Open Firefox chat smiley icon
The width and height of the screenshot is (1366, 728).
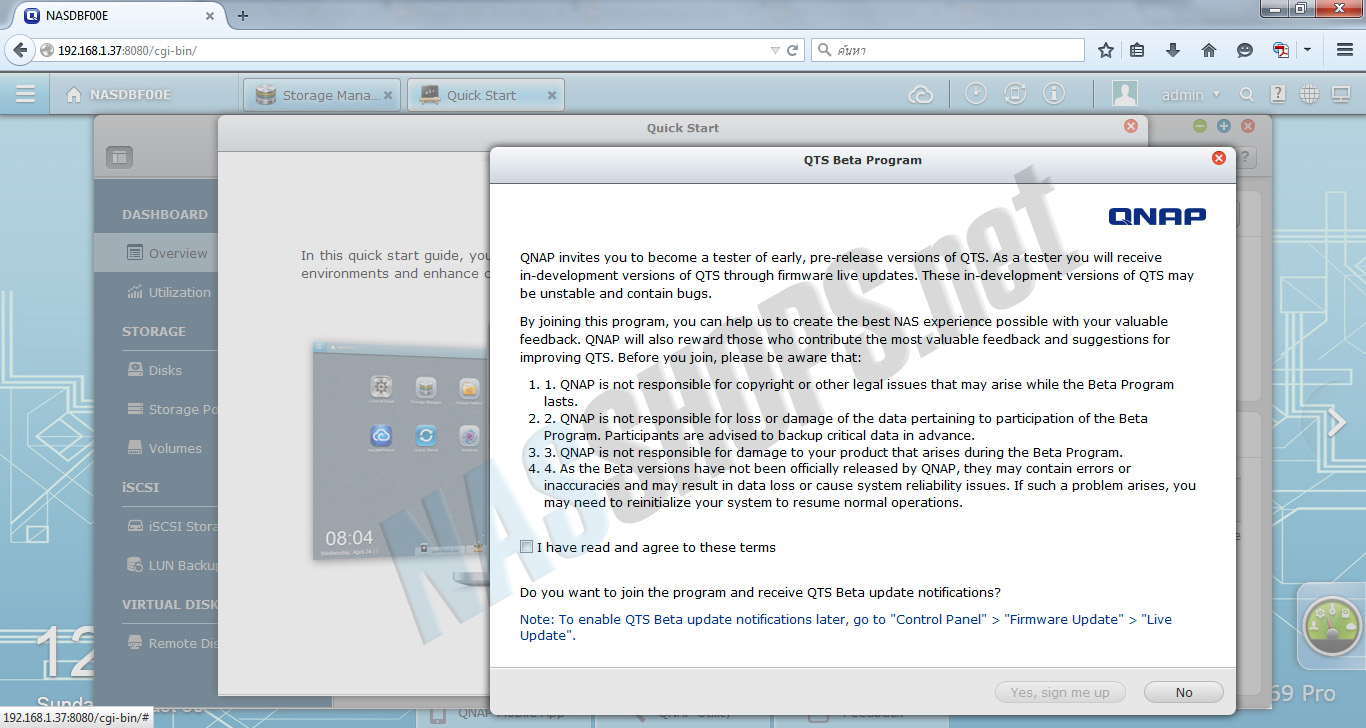tap(1245, 50)
